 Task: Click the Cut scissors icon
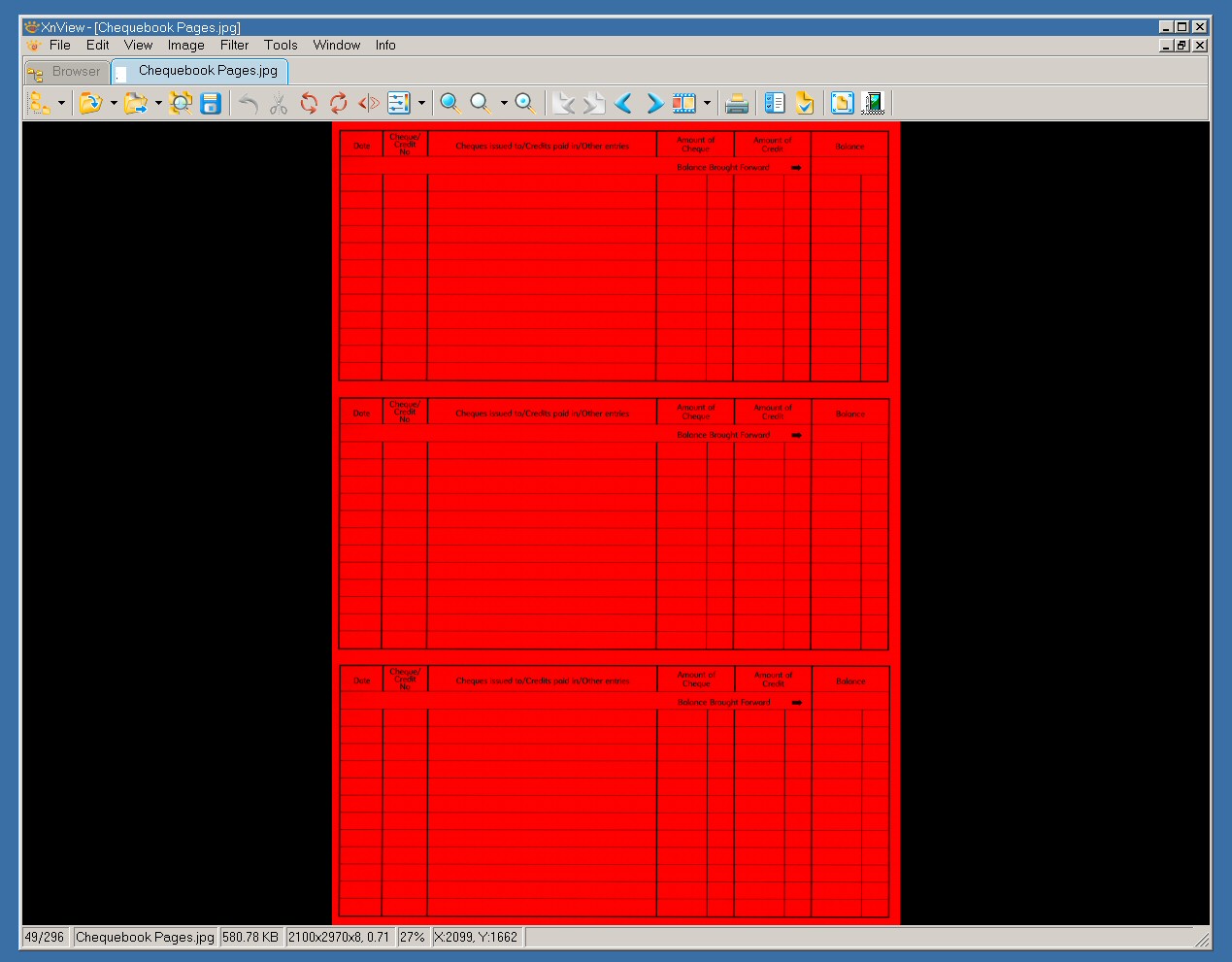279,103
